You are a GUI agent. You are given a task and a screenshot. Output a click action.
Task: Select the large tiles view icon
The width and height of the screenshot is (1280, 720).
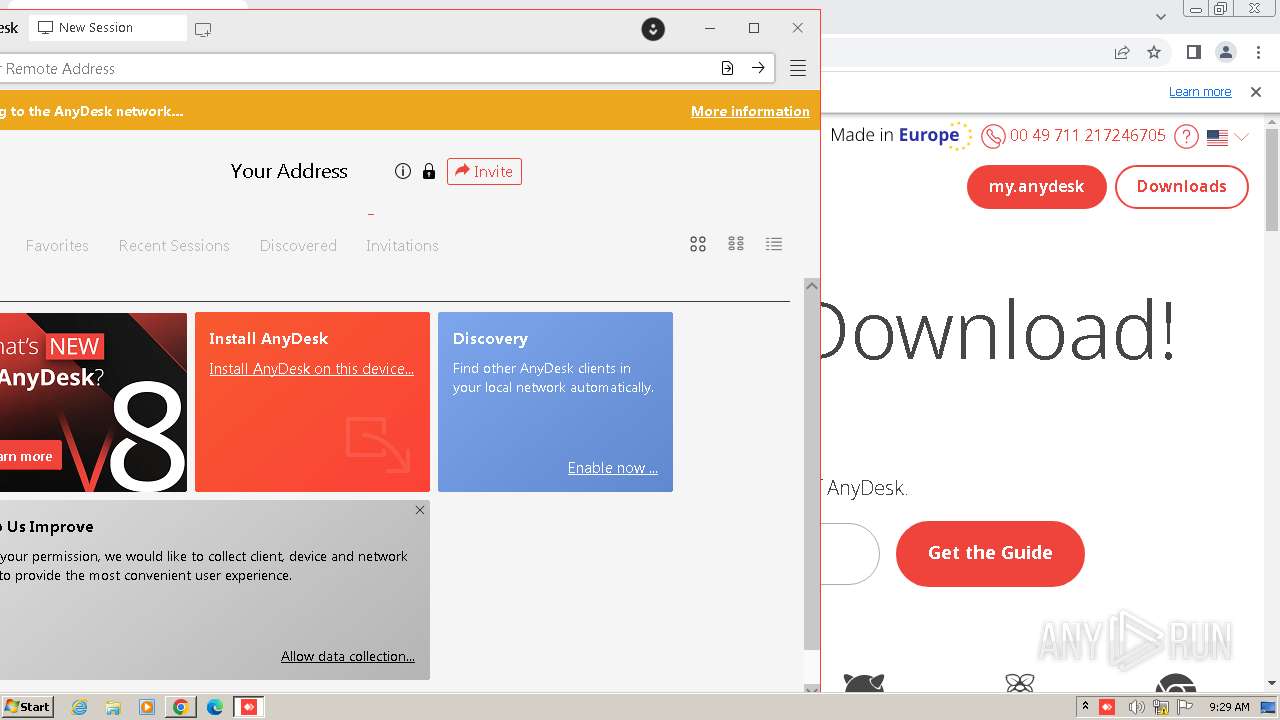click(698, 244)
